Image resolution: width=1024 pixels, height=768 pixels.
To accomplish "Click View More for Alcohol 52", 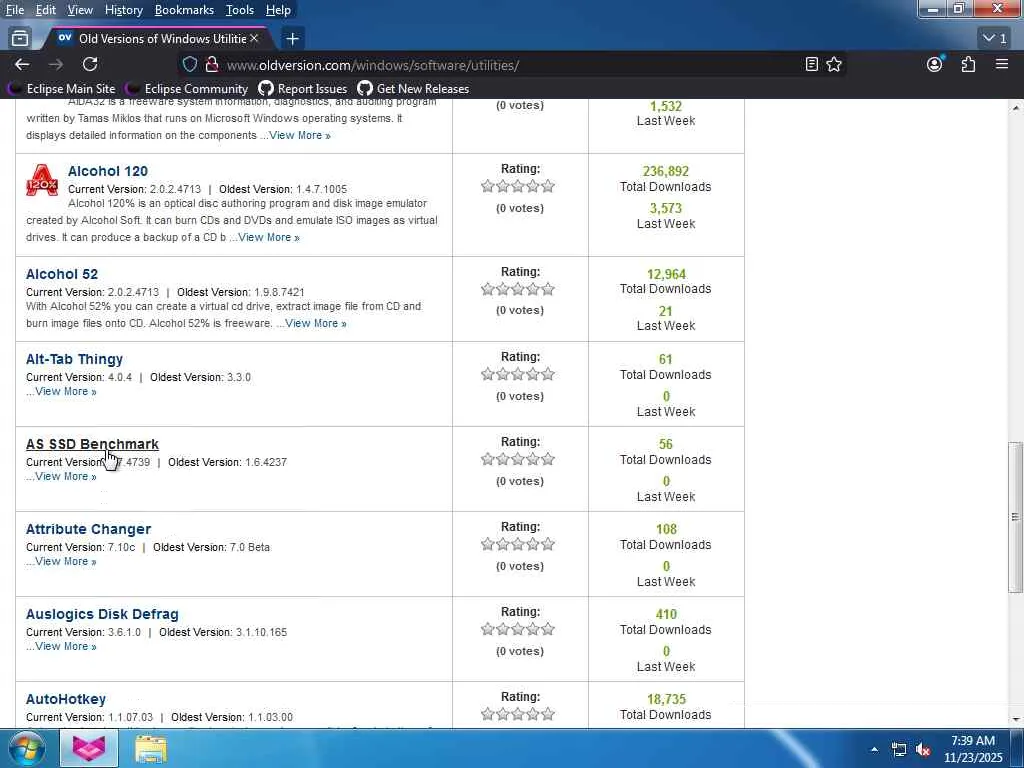I will pyautogui.click(x=316, y=323).
